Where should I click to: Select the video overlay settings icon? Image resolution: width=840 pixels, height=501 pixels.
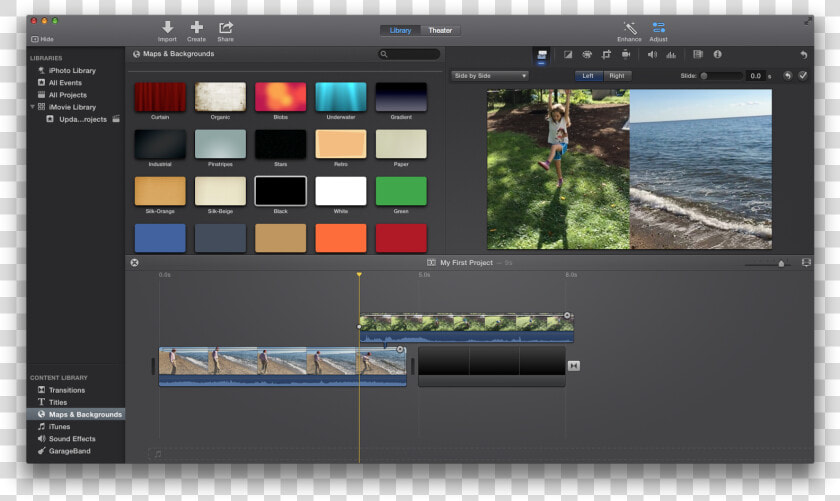coord(542,55)
